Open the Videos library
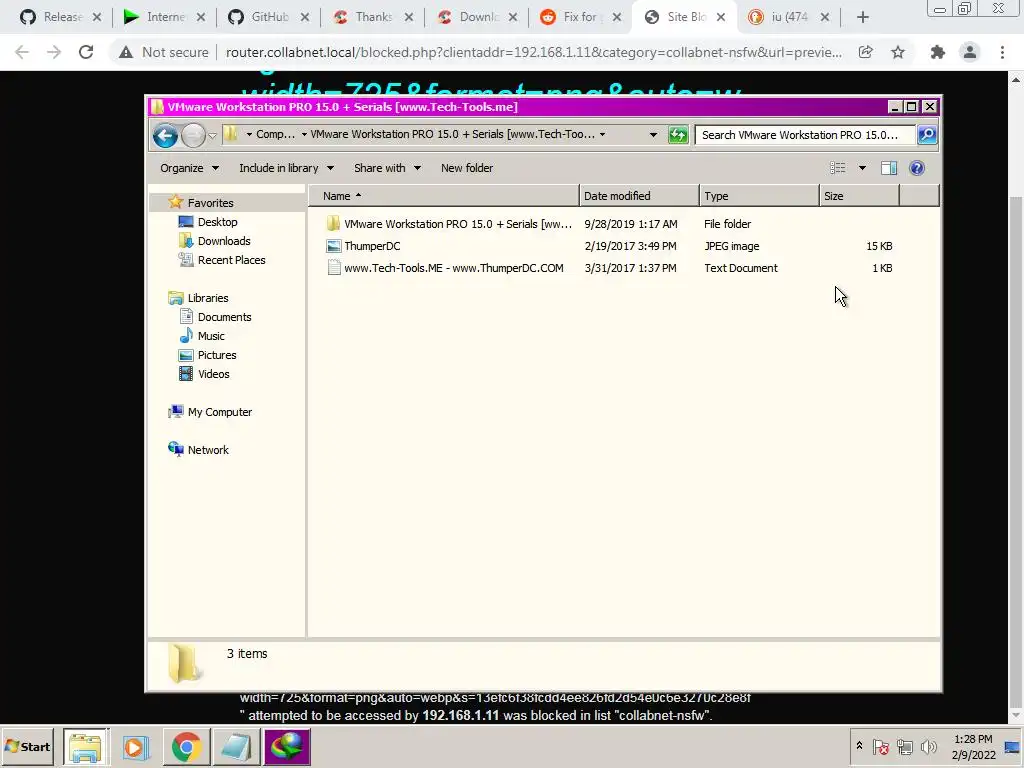Viewport: 1024px width, 768px height. (x=204, y=374)
